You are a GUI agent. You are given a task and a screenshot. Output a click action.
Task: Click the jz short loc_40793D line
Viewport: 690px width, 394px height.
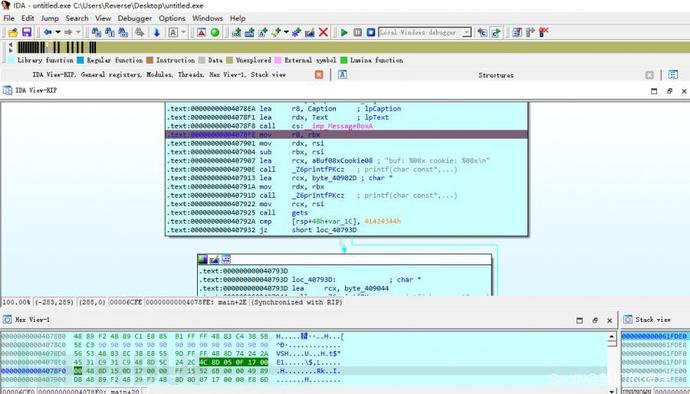coord(346,230)
